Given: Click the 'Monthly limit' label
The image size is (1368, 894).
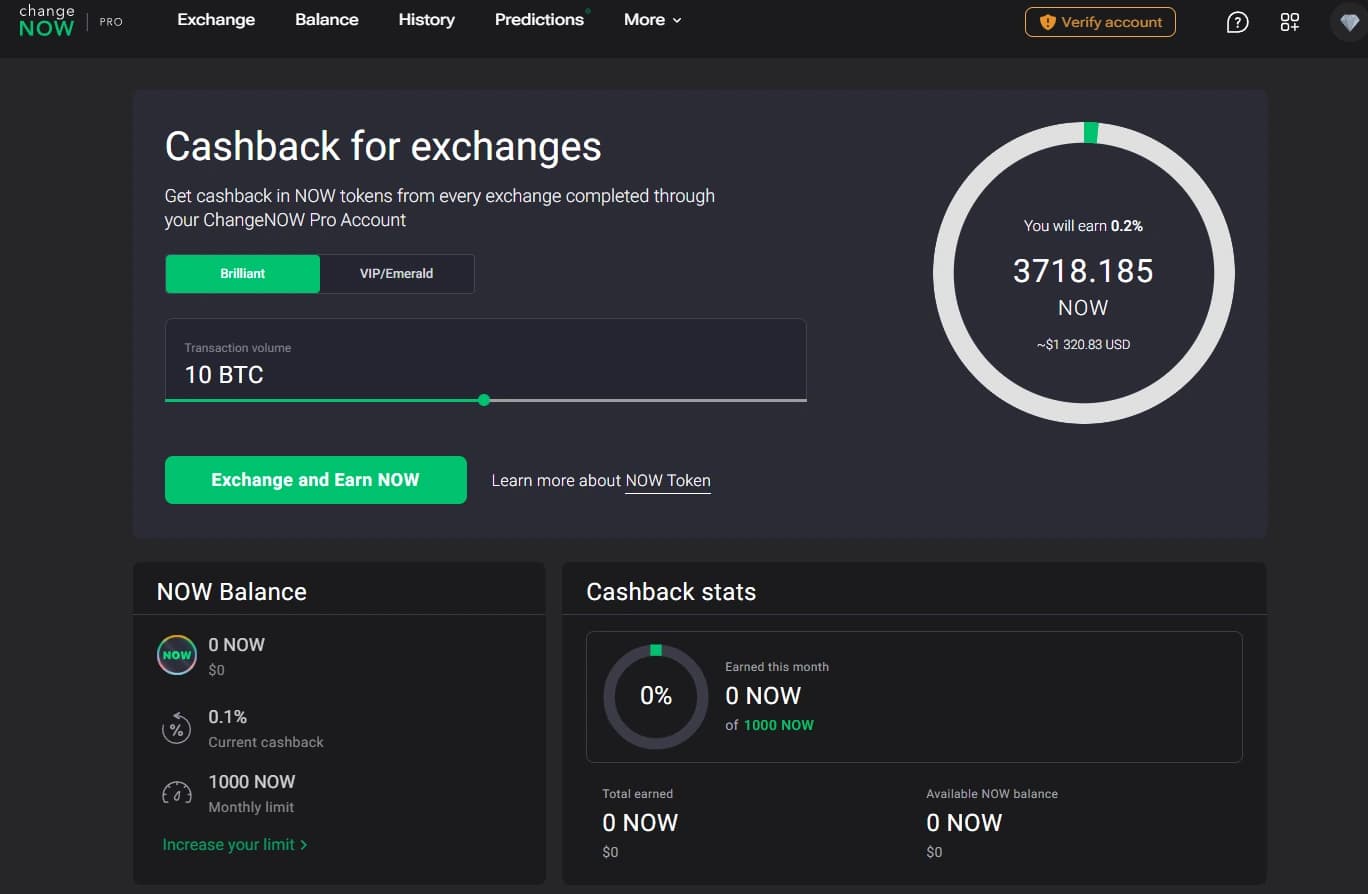Looking at the screenshot, I should tap(251, 807).
